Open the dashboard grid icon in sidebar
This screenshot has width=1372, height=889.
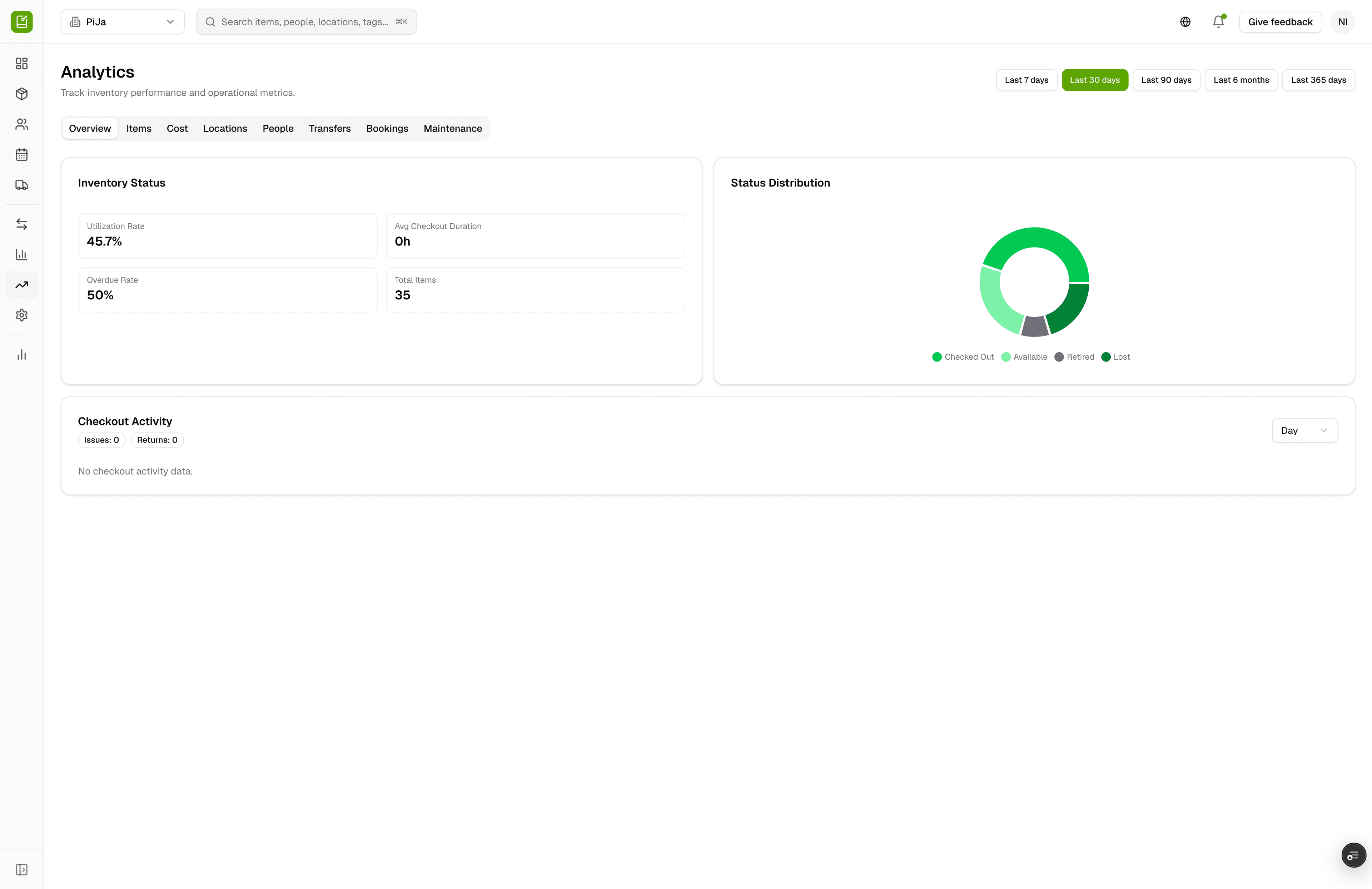coord(22,63)
